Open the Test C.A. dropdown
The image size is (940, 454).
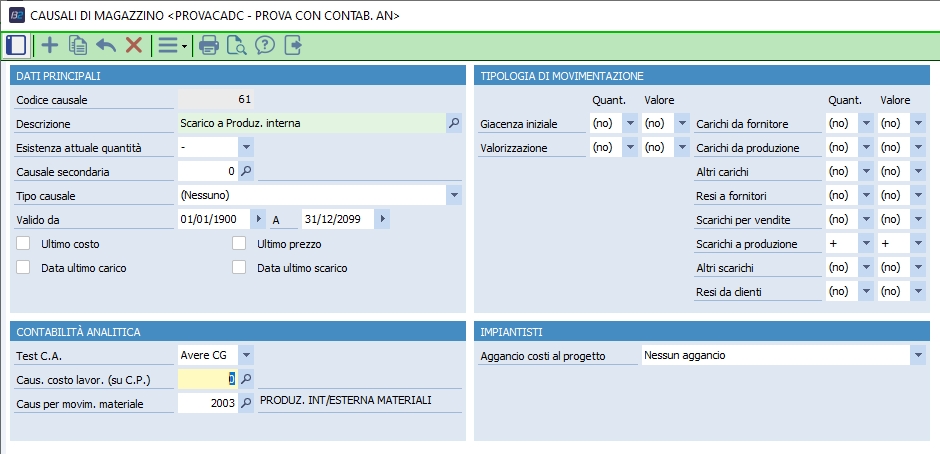point(247,354)
